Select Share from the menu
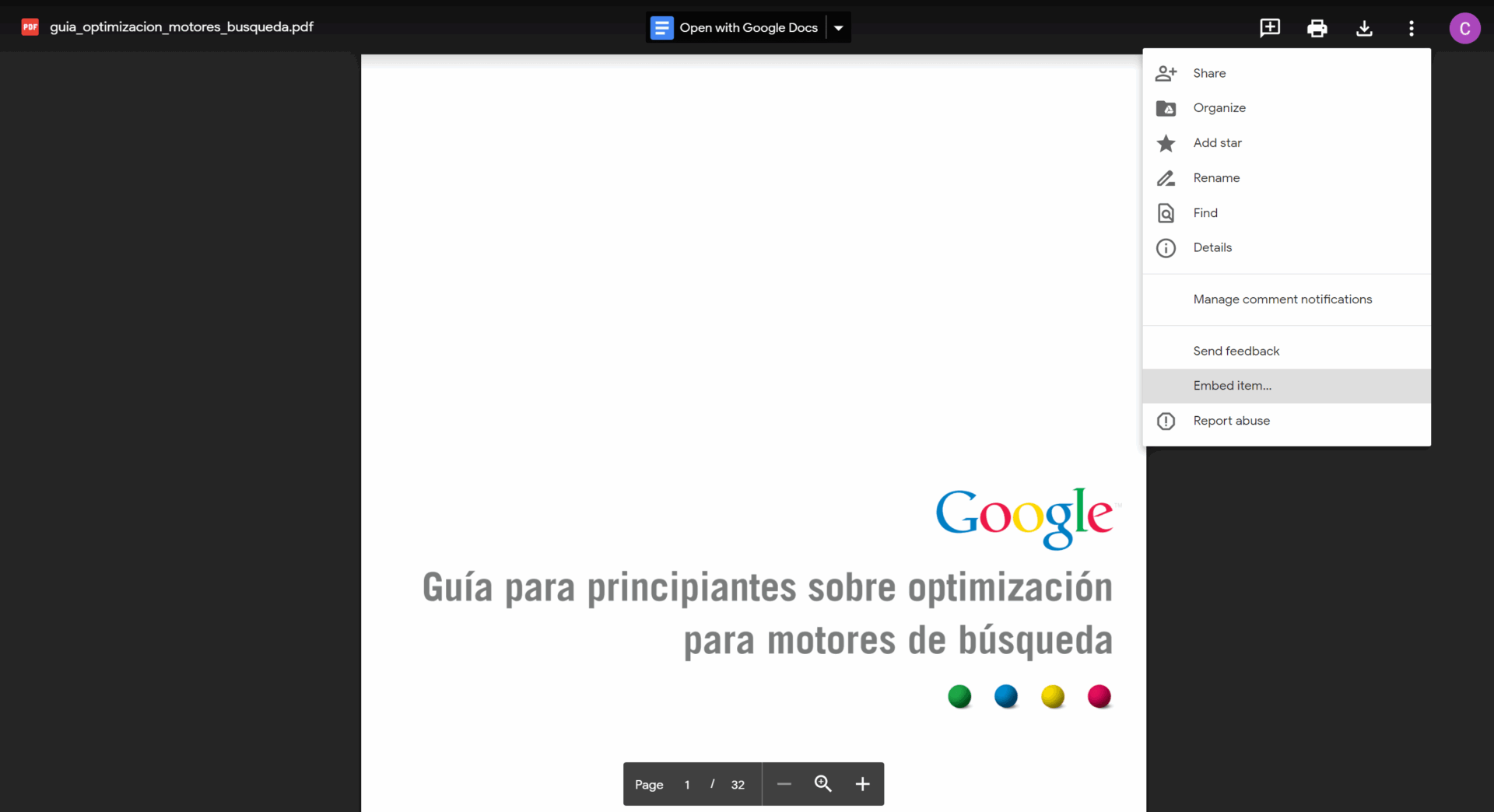The width and height of the screenshot is (1494, 812). [x=1286, y=73]
